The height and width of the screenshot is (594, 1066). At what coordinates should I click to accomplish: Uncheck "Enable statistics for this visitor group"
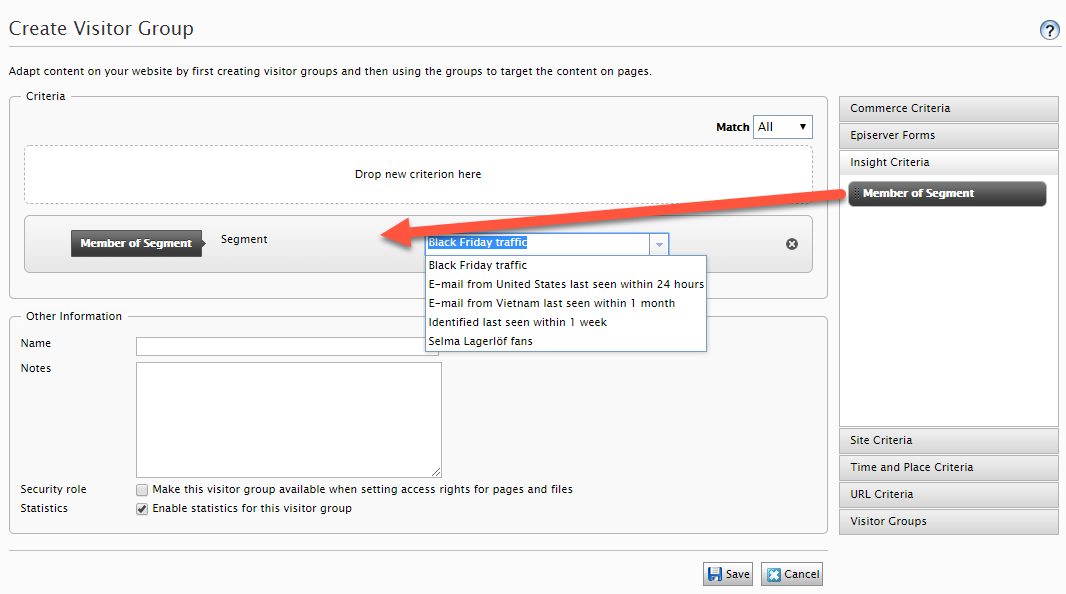coord(141,508)
